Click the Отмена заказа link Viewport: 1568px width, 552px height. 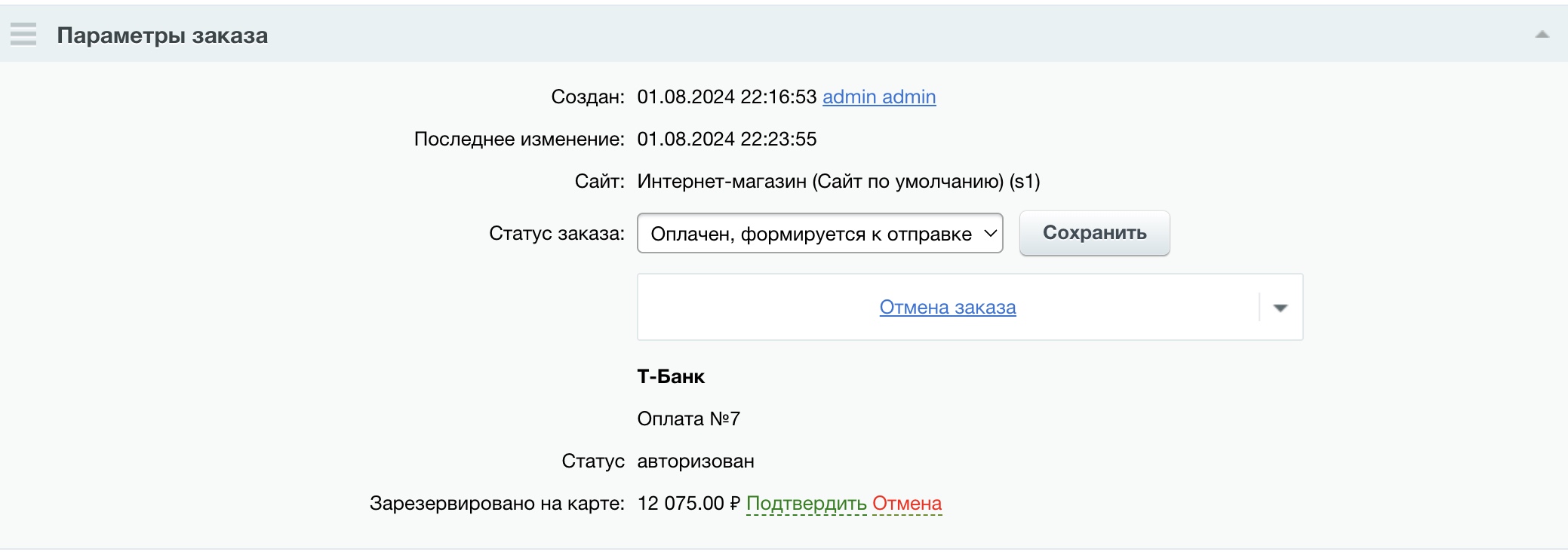click(947, 308)
